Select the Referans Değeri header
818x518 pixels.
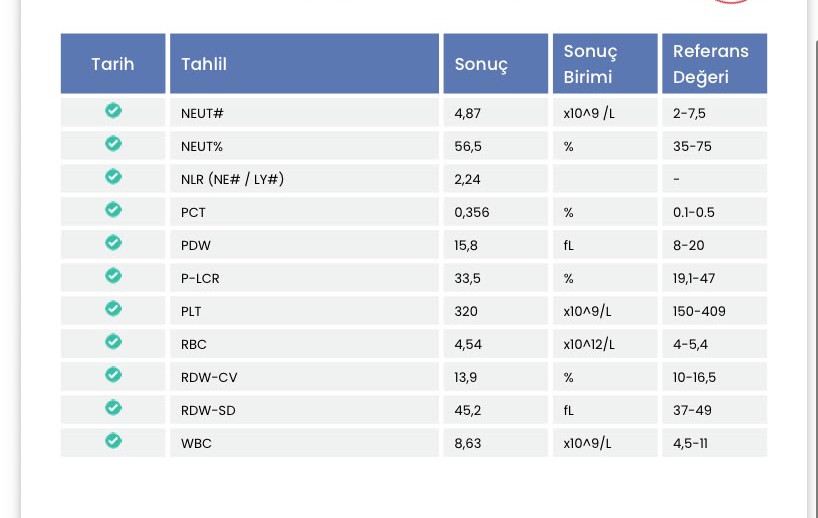pyautogui.click(x=715, y=64)
